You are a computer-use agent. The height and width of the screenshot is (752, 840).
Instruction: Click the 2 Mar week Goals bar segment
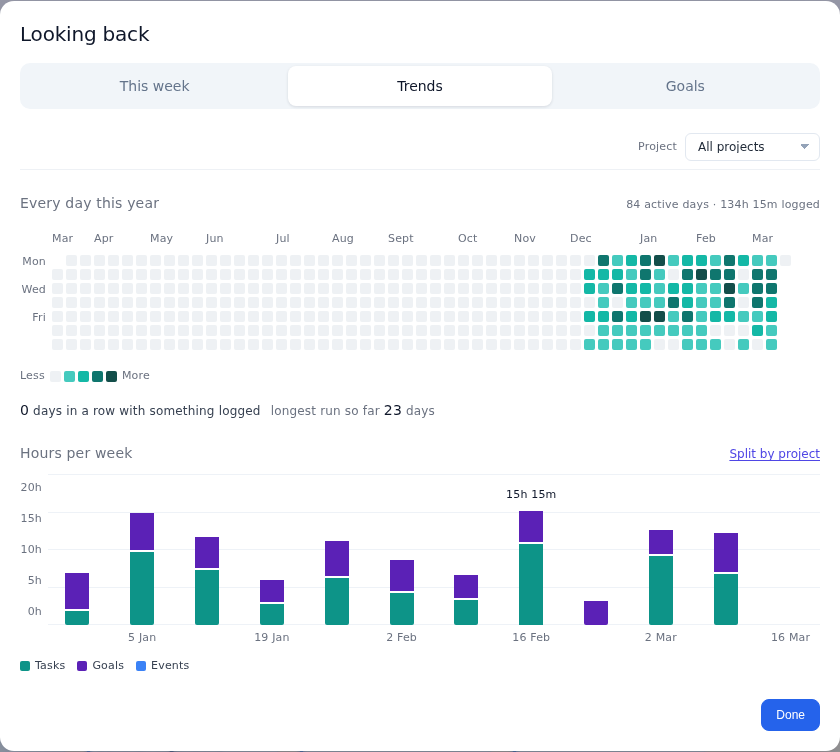661,542
